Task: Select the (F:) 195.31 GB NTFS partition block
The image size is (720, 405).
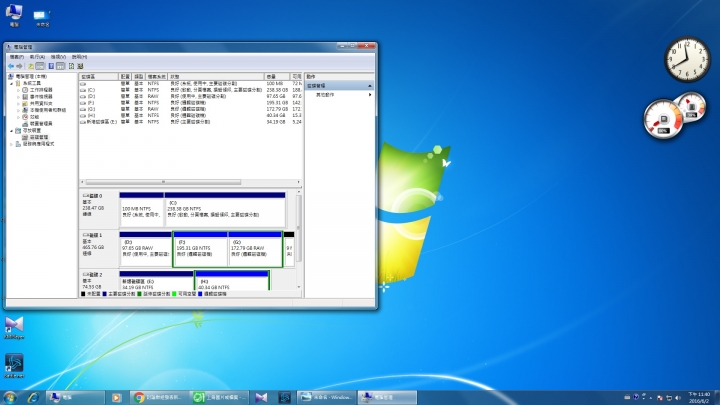Action: (200, 249)
